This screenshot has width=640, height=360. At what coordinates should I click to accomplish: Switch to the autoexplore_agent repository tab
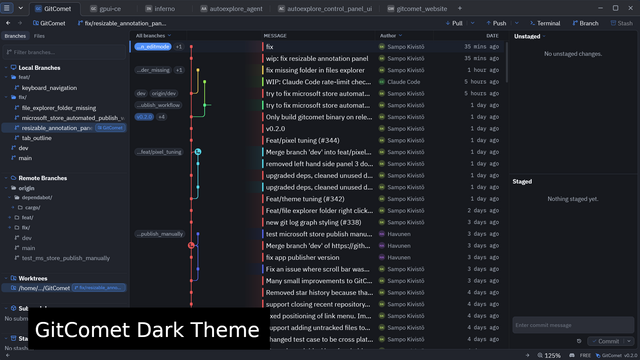coord(231,9)
